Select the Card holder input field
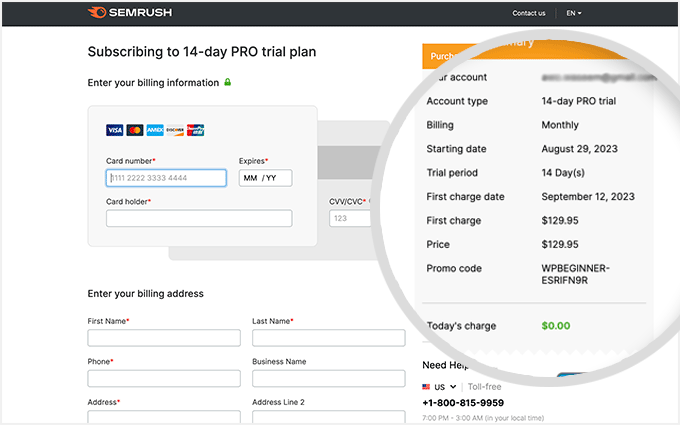Screen dimensions: 680x425 point(199,218)
